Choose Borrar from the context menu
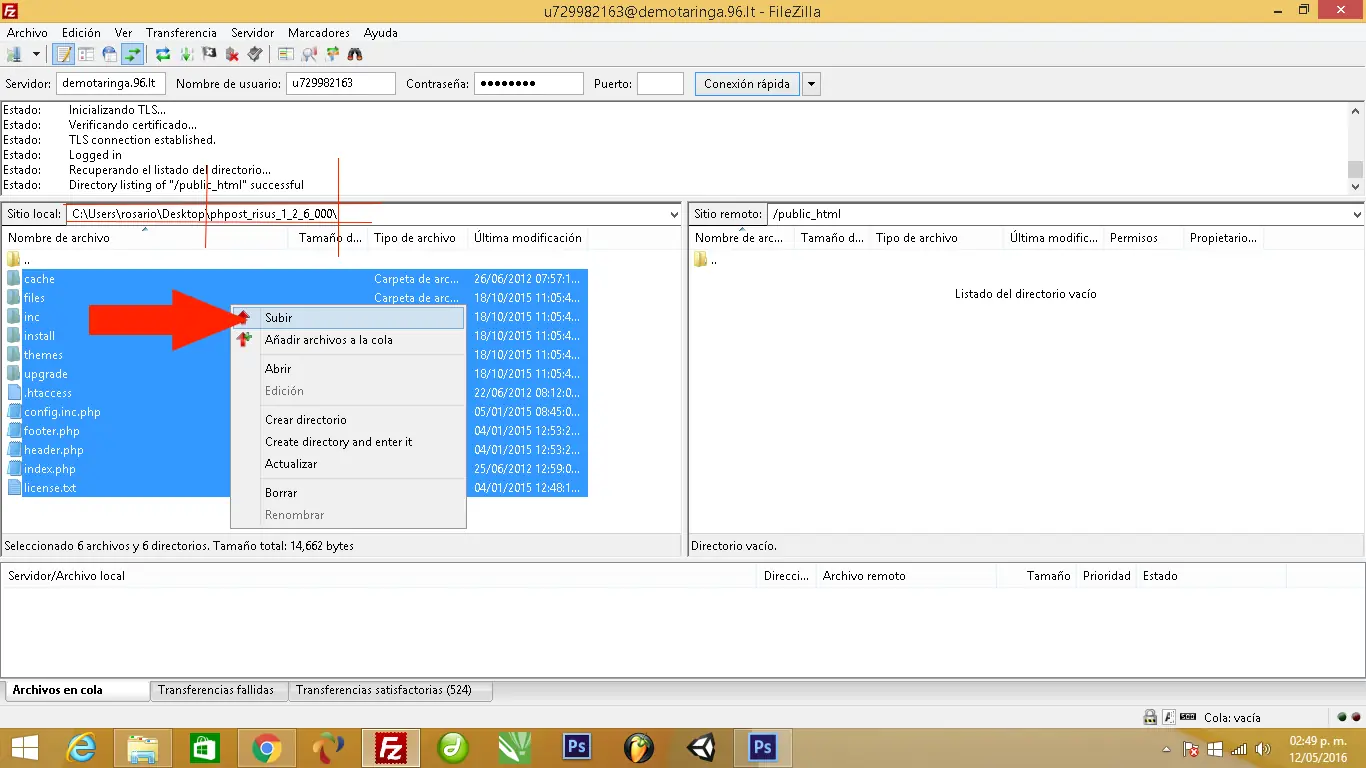The width and height of the screenshot is (1366, 768). point(348,493)
